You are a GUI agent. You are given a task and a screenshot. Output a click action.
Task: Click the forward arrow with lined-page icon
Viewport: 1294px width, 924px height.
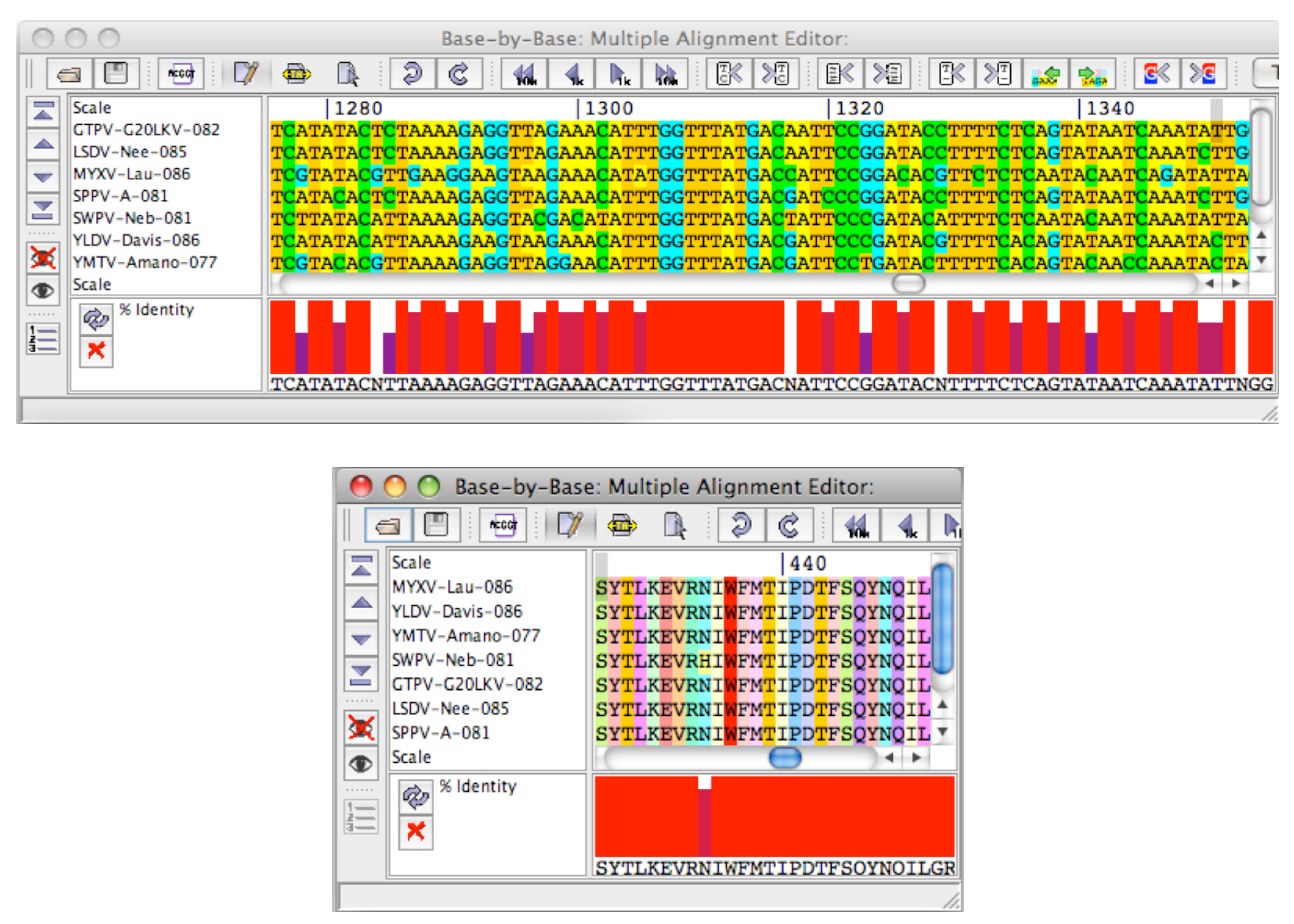[x=887, y=74]
